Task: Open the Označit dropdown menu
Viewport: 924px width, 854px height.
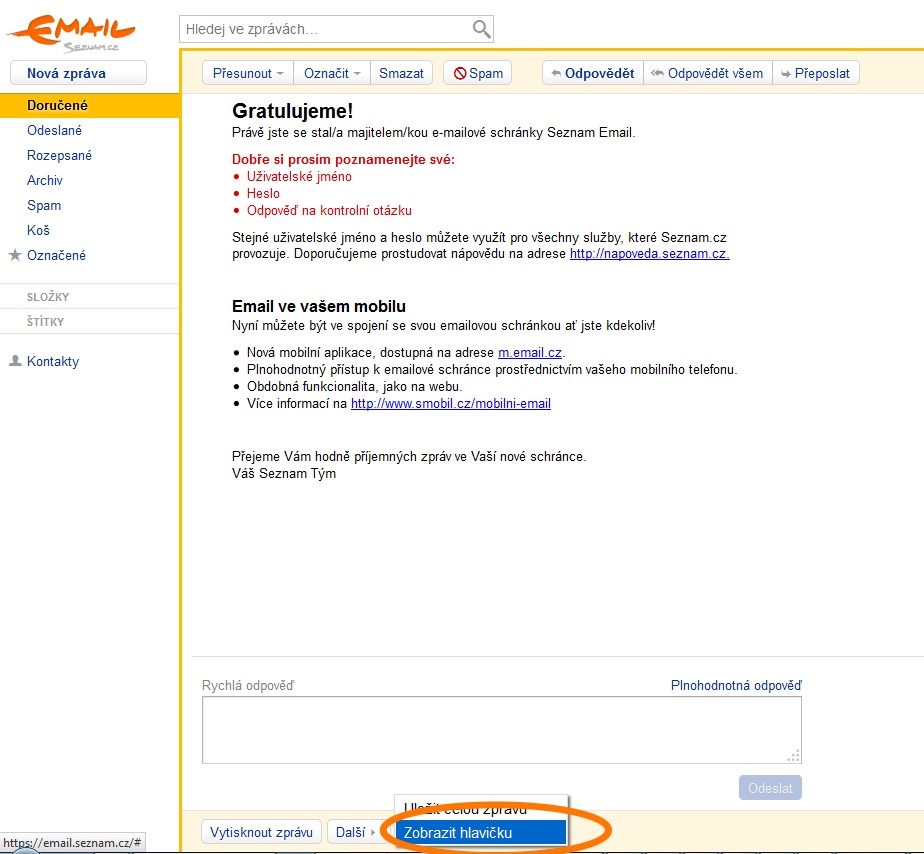Action: 332,73
